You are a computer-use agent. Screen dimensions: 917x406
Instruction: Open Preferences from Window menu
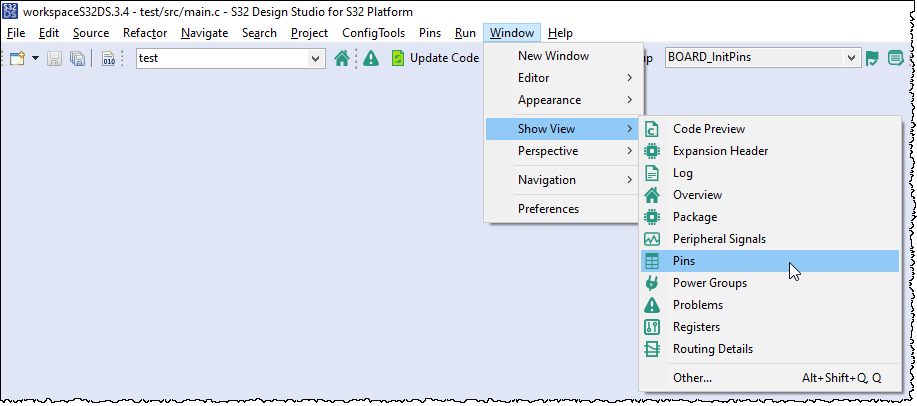[x=563, y=209]
